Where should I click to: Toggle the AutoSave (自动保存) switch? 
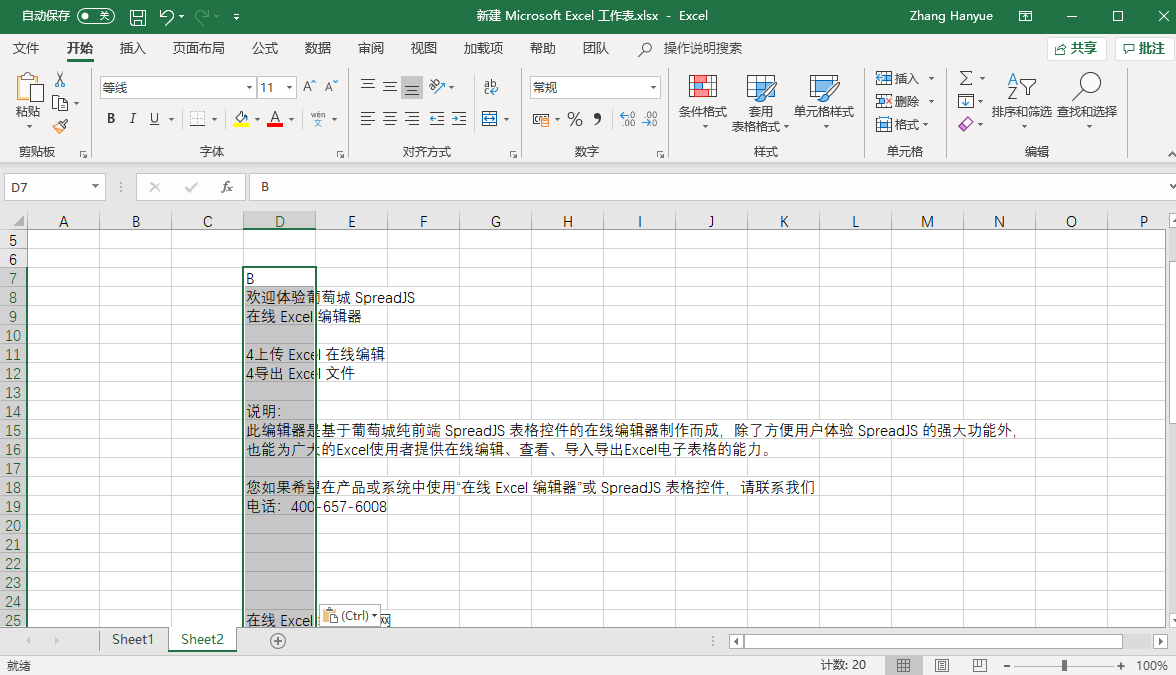tap(96, 16)
